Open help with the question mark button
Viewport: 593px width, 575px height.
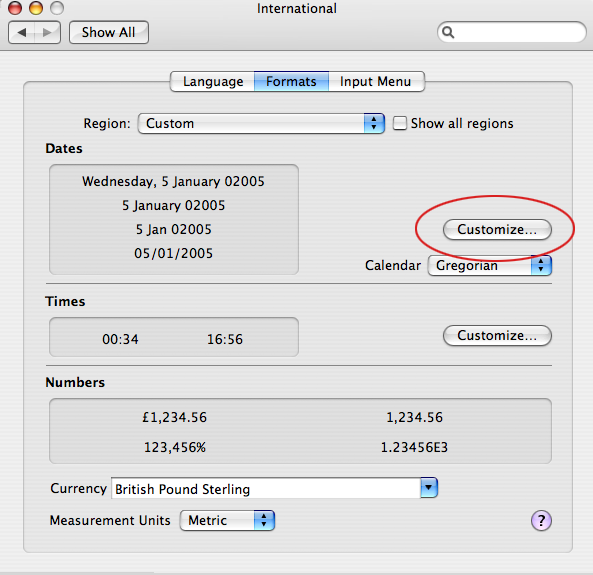coord(541,521)
